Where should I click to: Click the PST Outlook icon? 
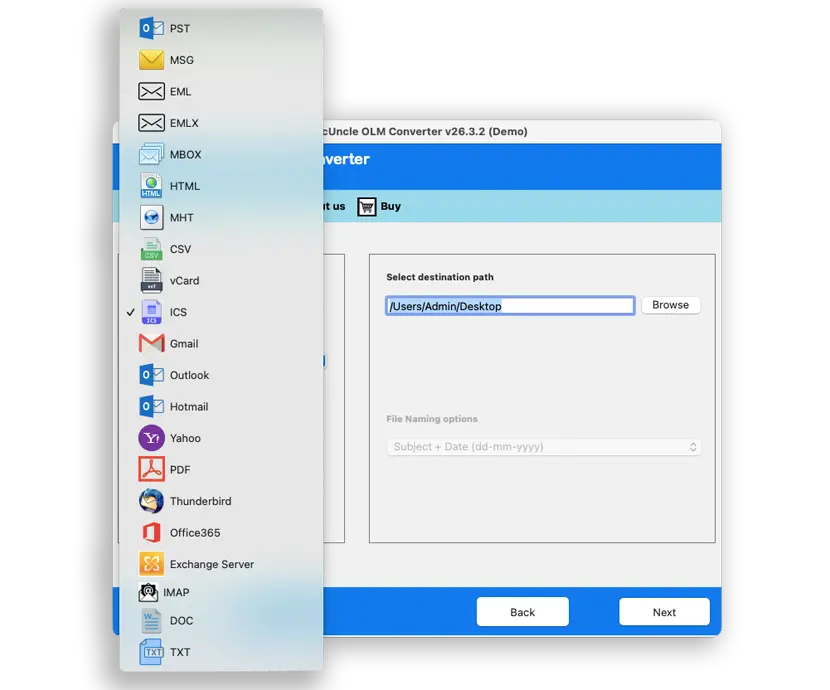point(151,28)
